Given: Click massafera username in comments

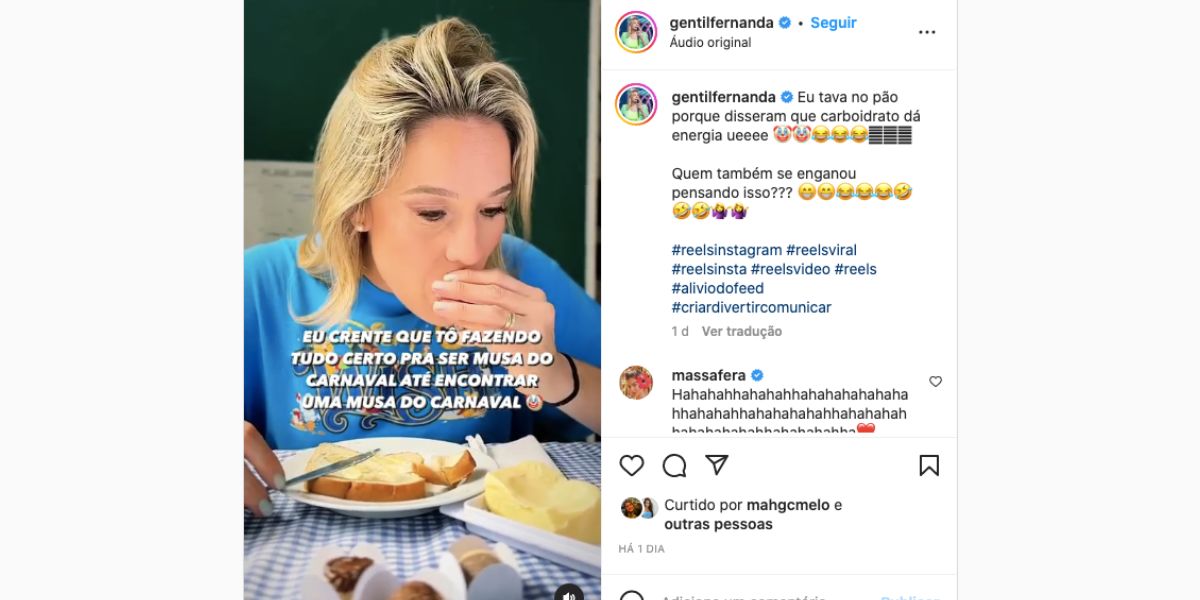Looking at the screenshot, I should (x=709, y=375).
